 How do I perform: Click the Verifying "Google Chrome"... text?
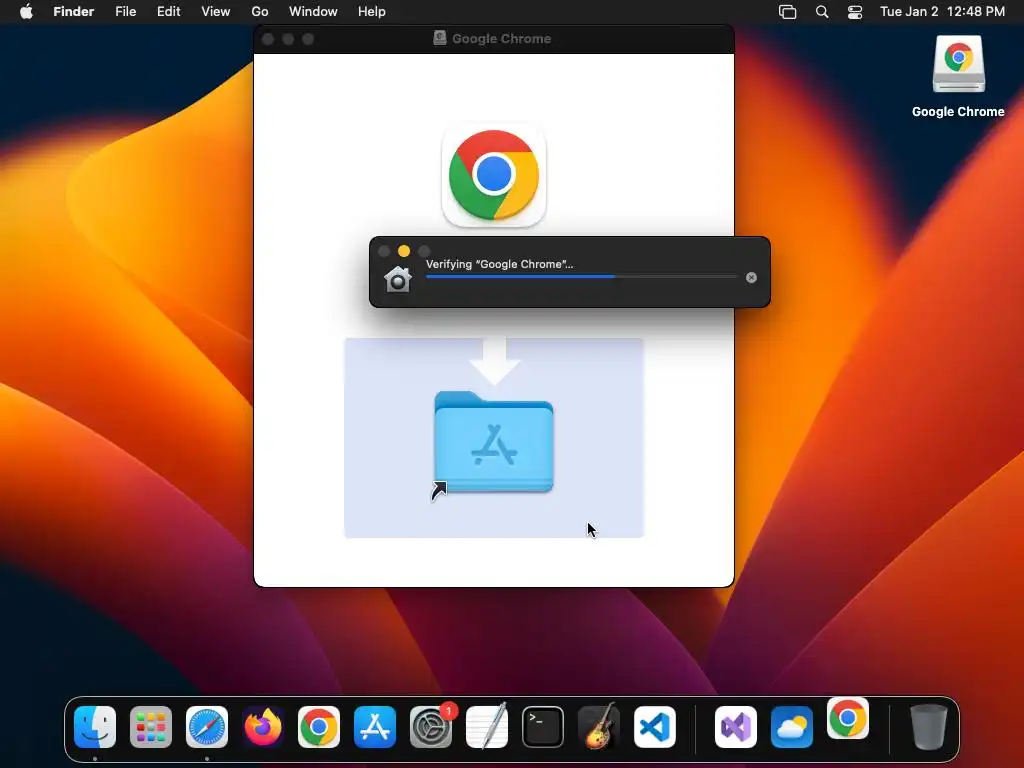coord(500,264)
